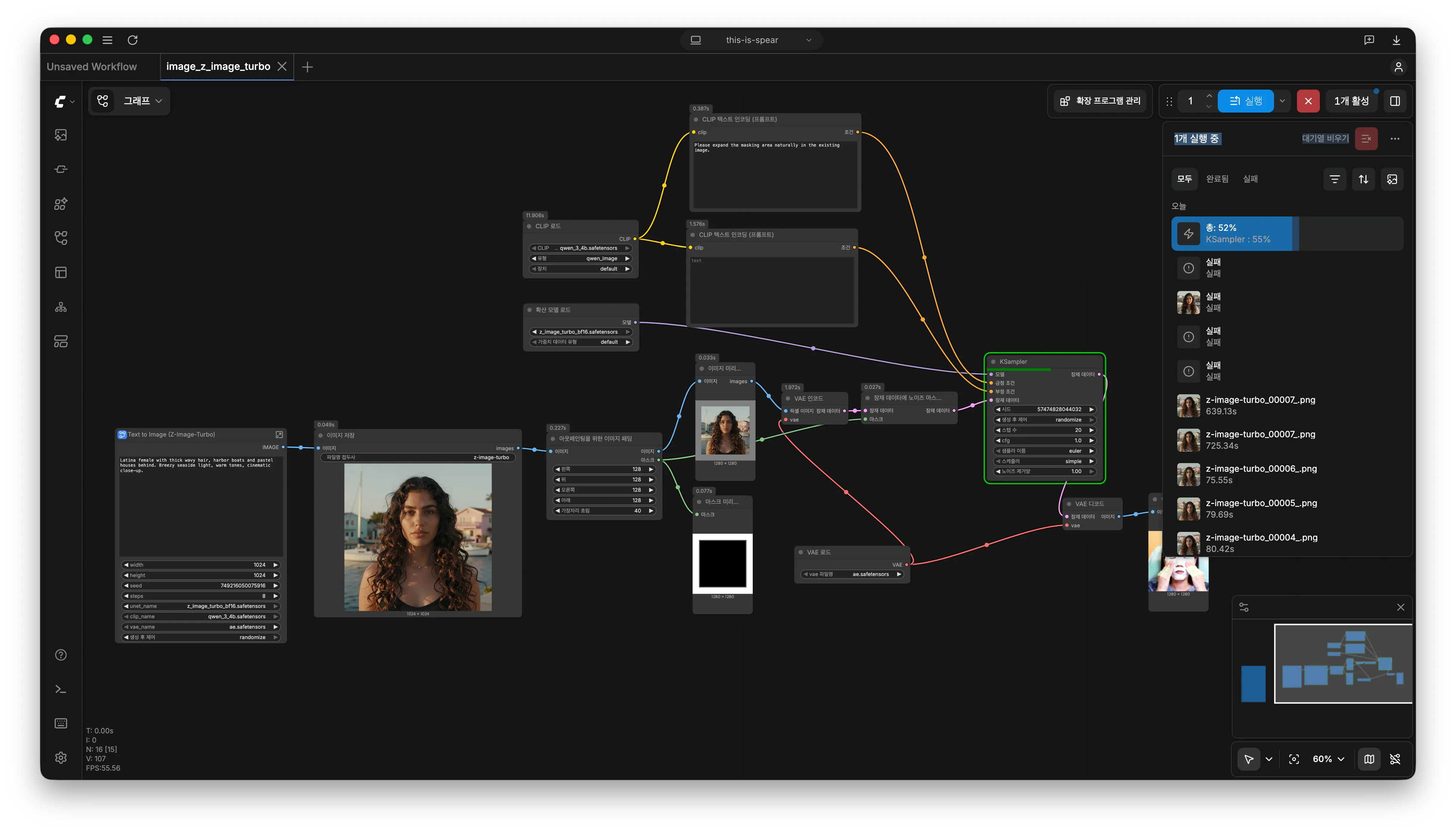This screenshot has width=1456, height=833.
Task: Decrease the cfg value in KSampler
Action: (998, 441)
